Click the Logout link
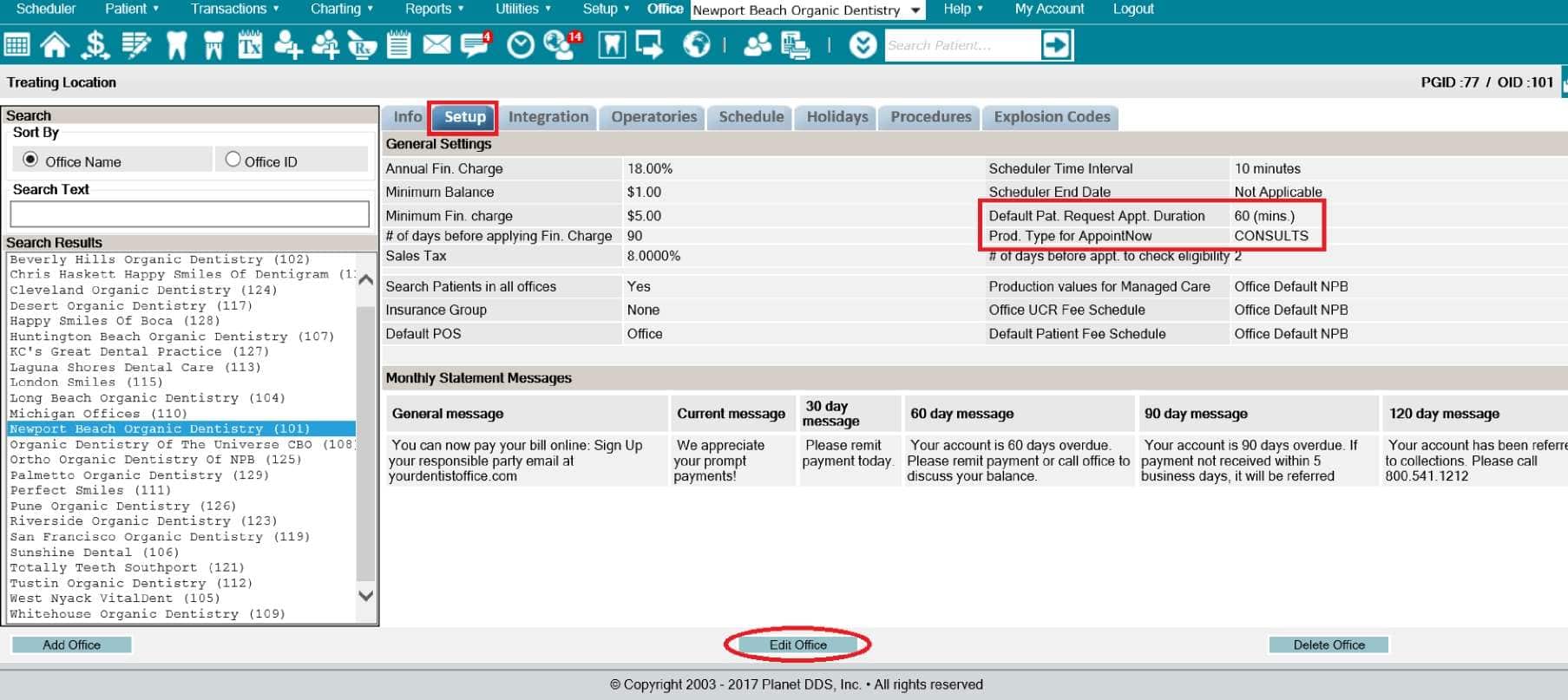Image resolution: width=1568 pixels, height=700 pixels. click(x=1133, y=9)
